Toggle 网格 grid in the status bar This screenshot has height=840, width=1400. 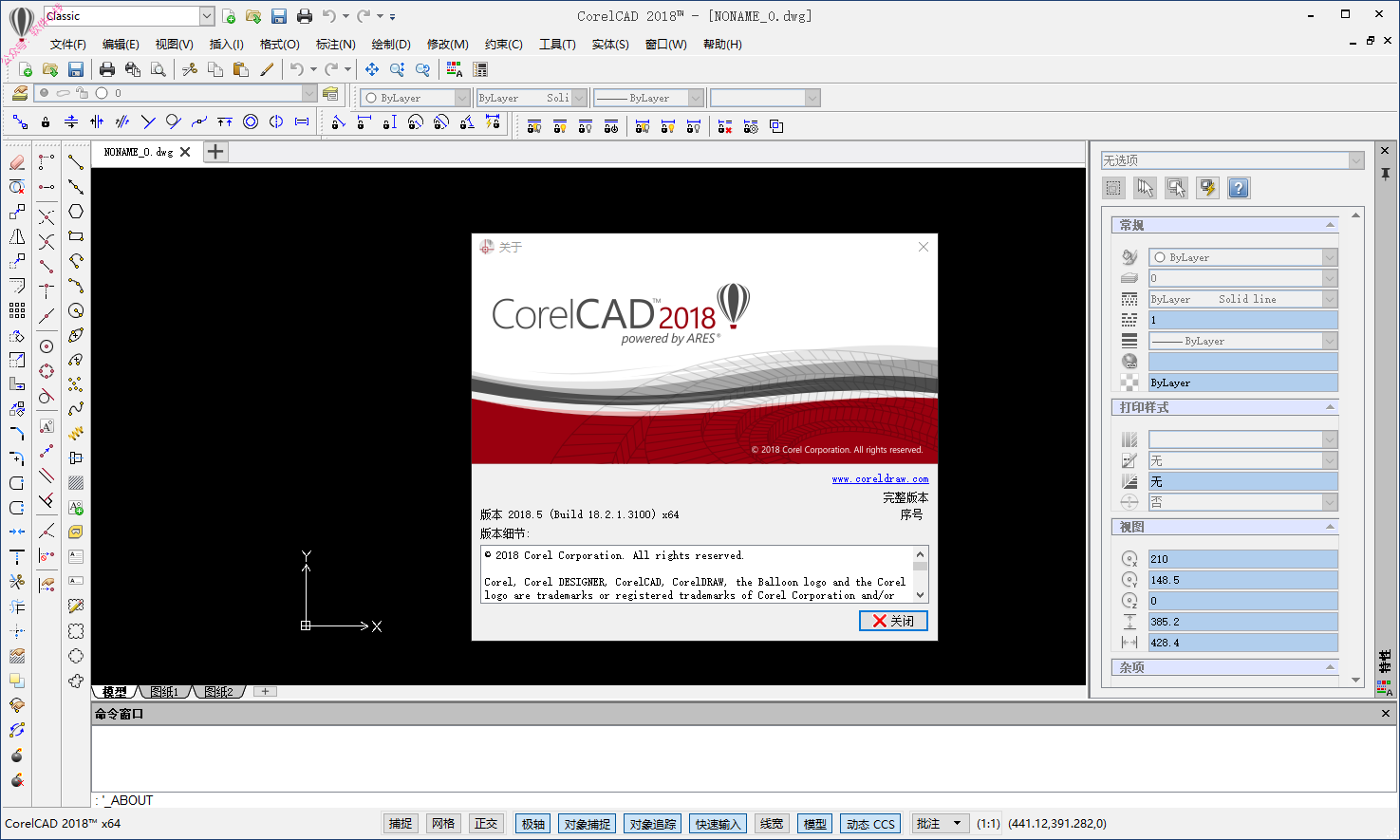tap(443, 824)
